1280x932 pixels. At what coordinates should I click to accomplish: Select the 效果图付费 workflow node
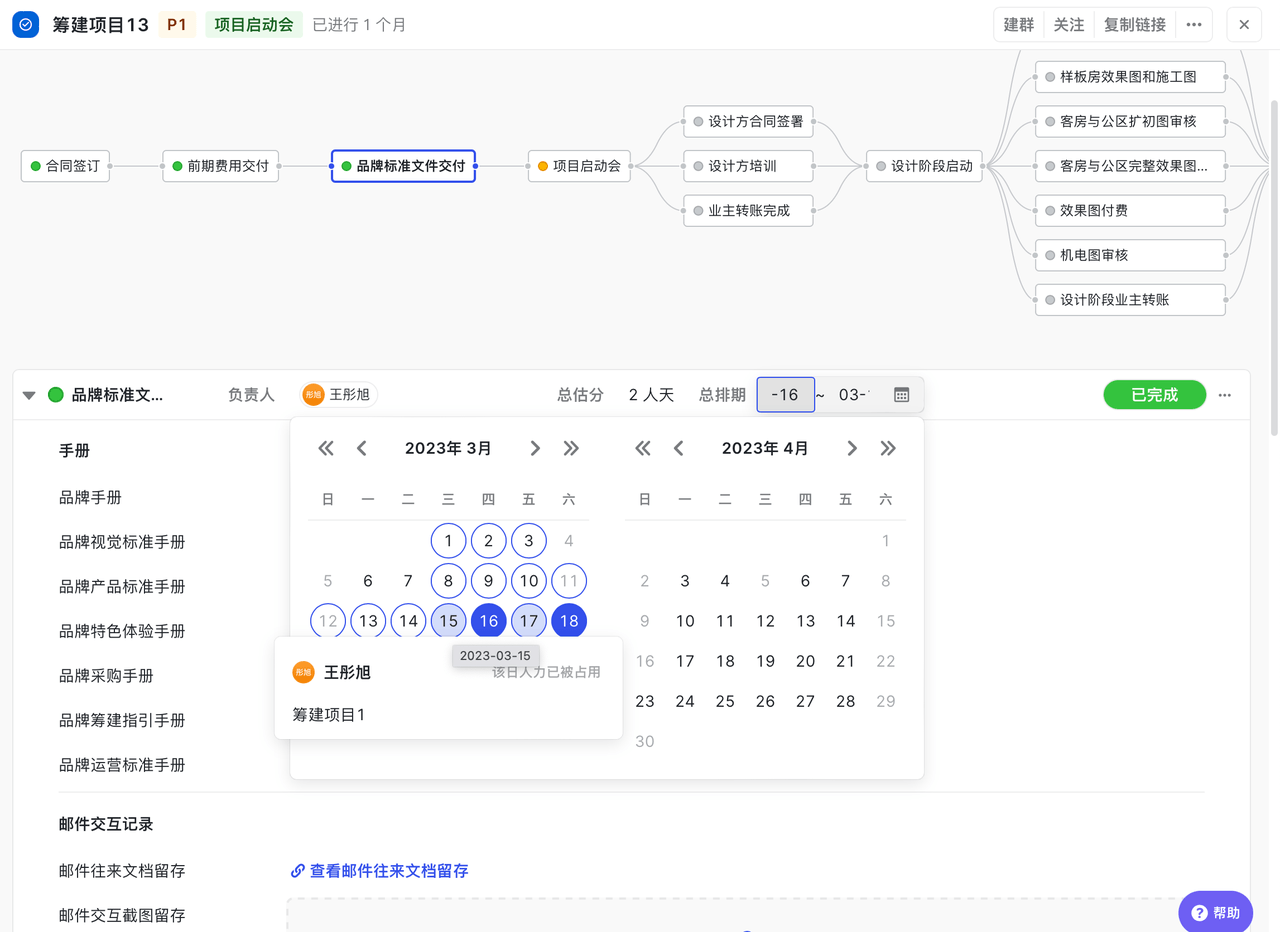coord(1130,211)
